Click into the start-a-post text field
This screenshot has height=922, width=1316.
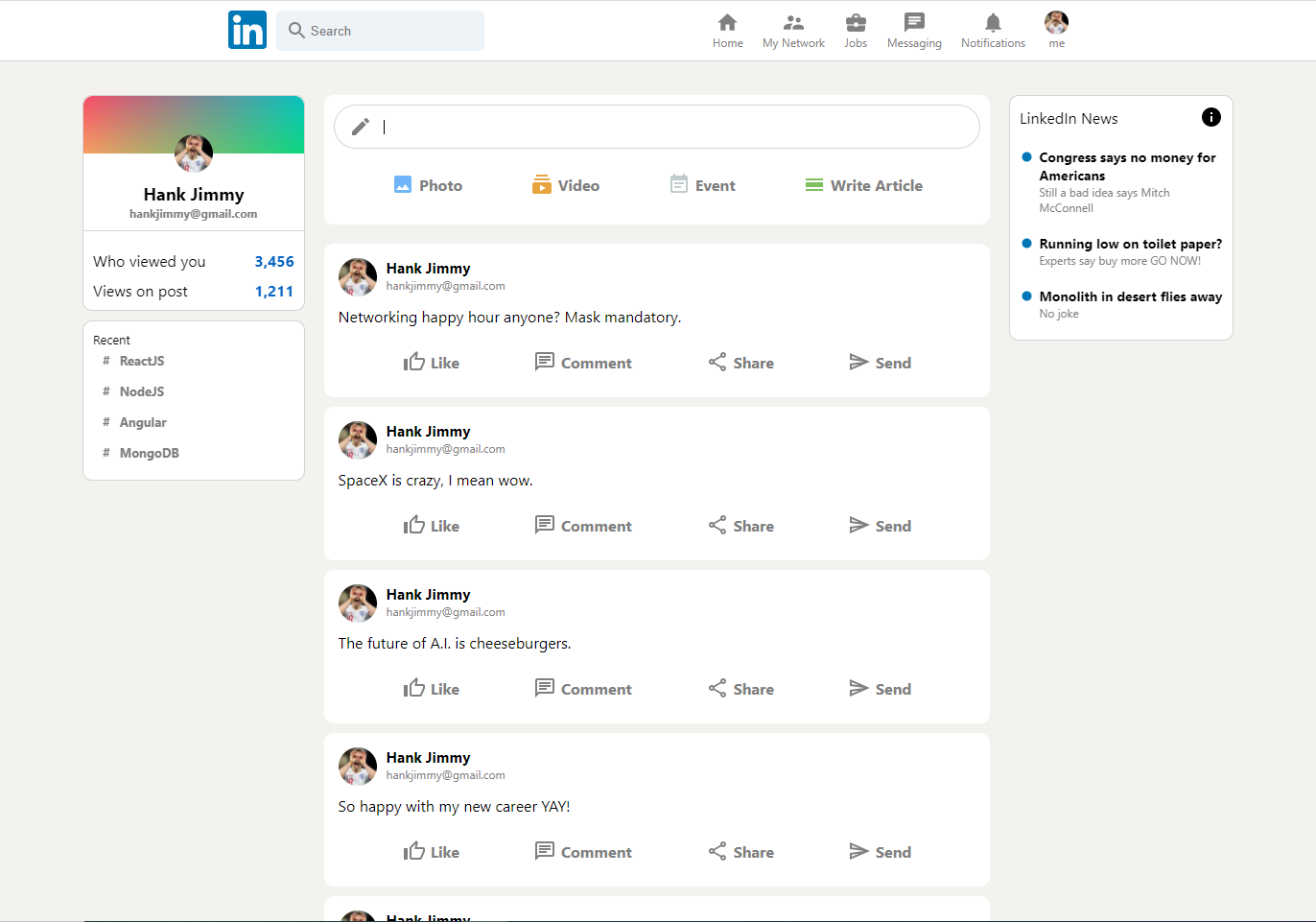[x=657, y=127]
